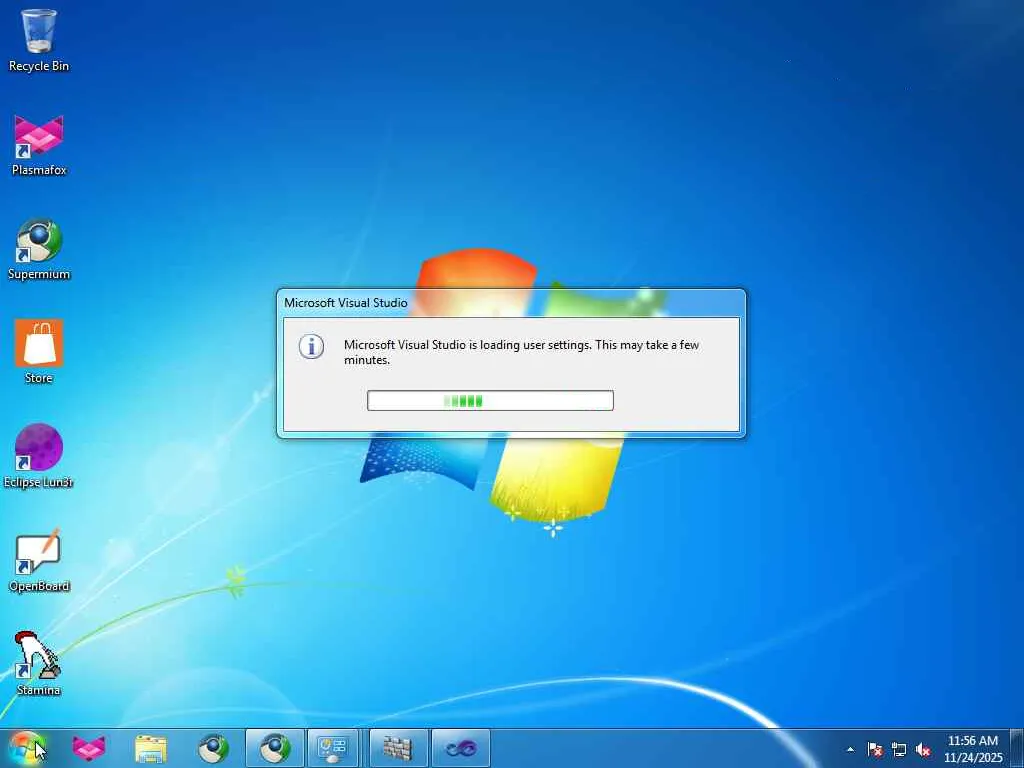Select the Plasmafox desktop shortcut
The image size is (1024, 768).
coord(39,145)
